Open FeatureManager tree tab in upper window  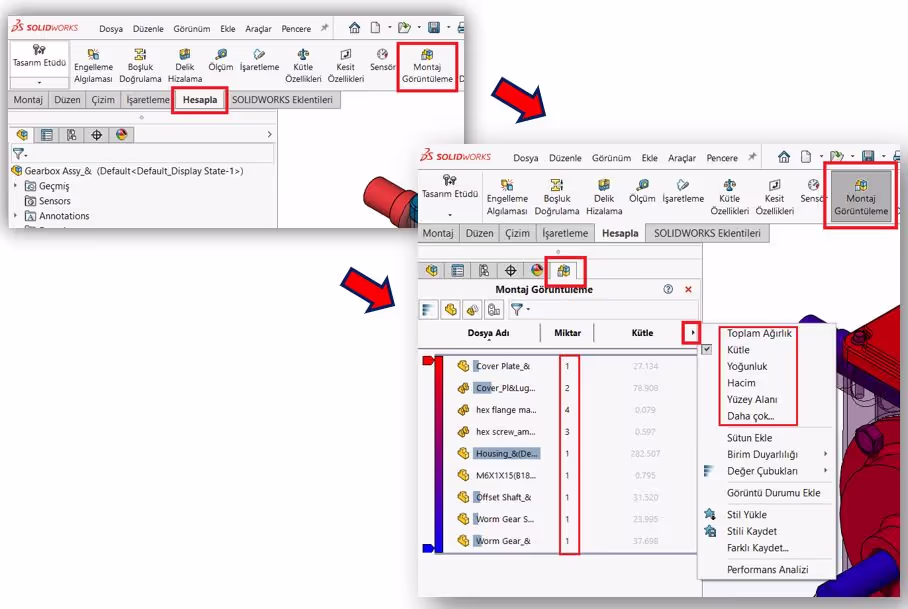tap(22, 135)
